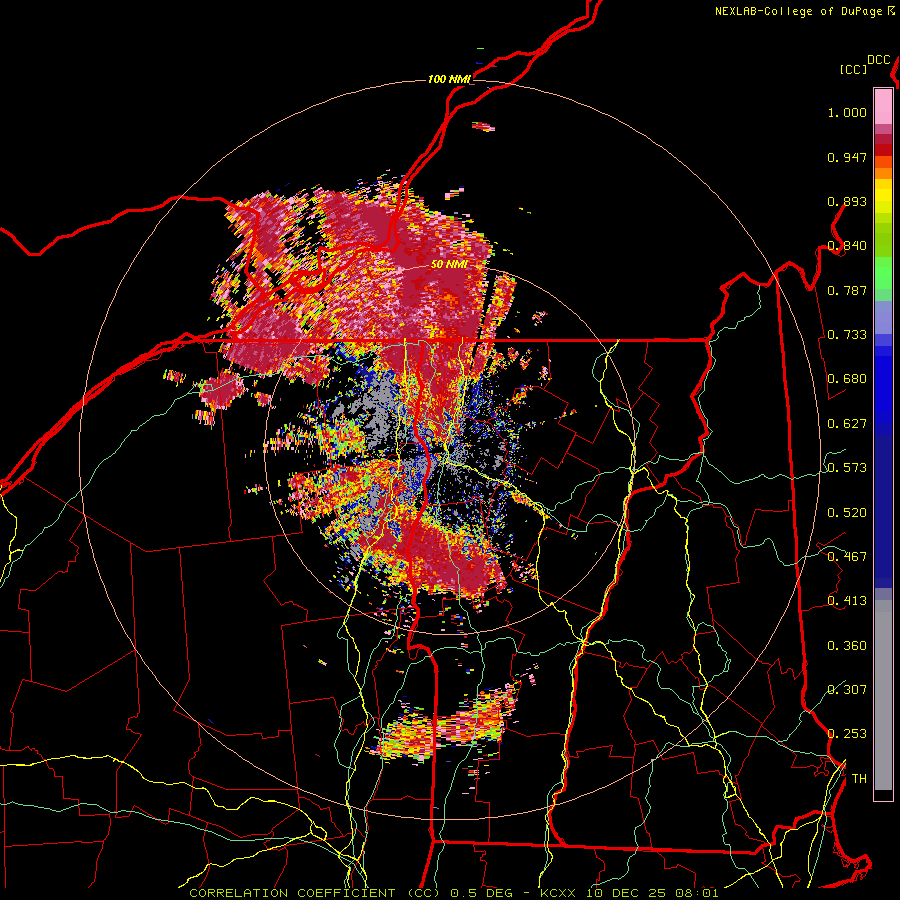Click the 0.360 scale value
The image size is (900, 900).
[x=847, y=646]
